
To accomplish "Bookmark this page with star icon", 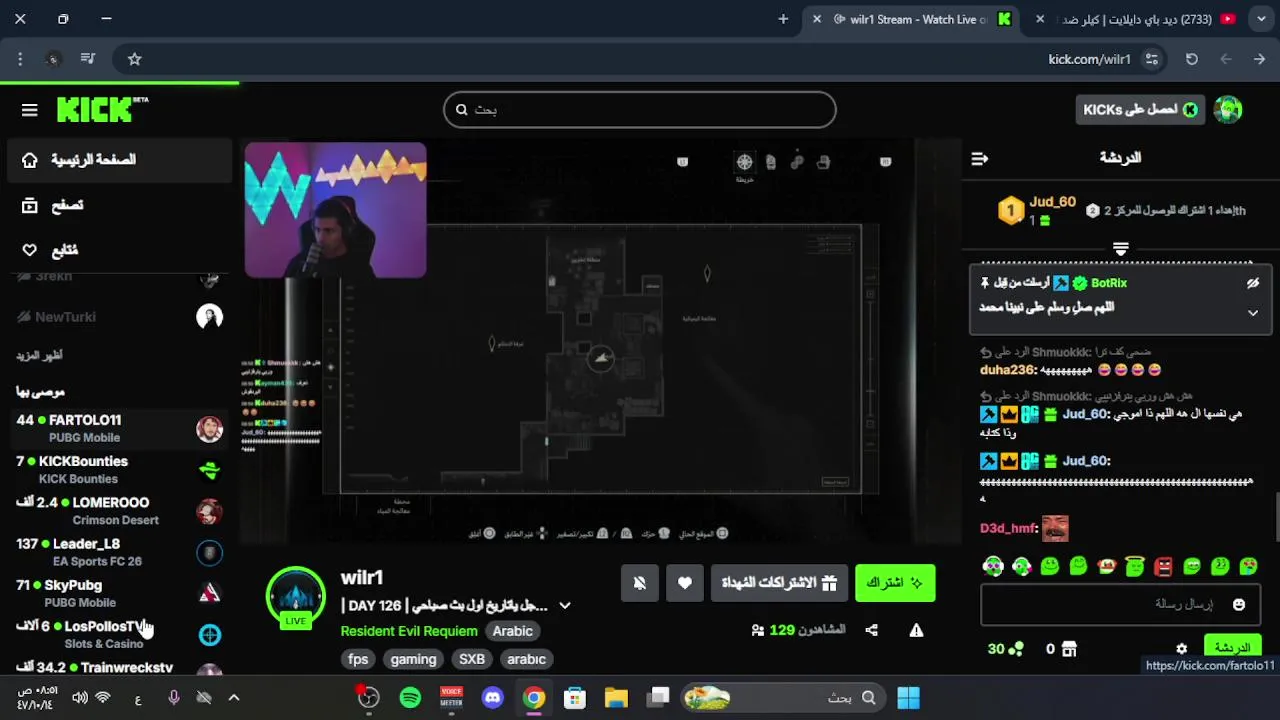I will pos(135,59).
